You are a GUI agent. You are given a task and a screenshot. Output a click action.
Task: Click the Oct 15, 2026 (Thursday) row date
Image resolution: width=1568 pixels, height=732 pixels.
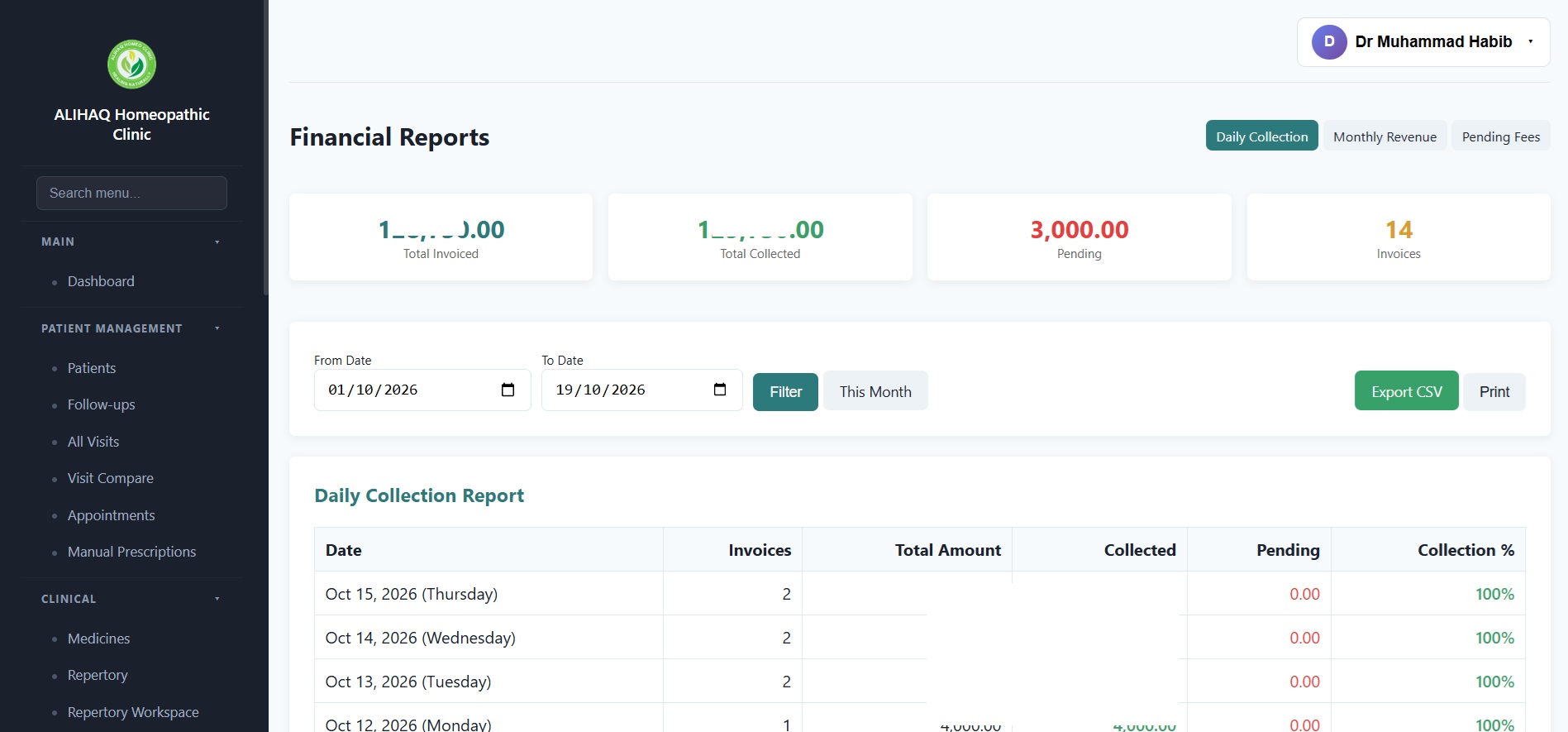(x=412, y=594)
